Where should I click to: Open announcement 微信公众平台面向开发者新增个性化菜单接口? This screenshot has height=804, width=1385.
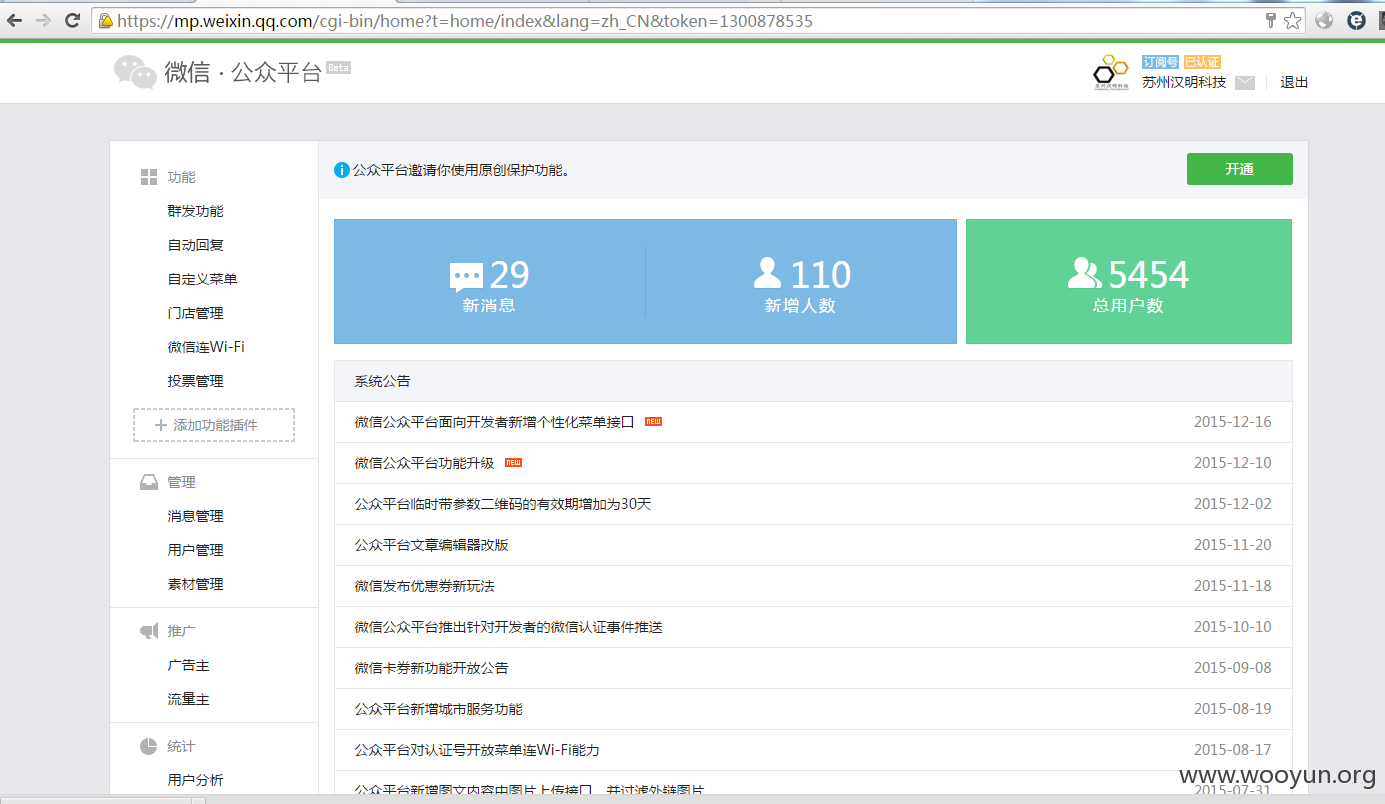(x=495, y=422)
